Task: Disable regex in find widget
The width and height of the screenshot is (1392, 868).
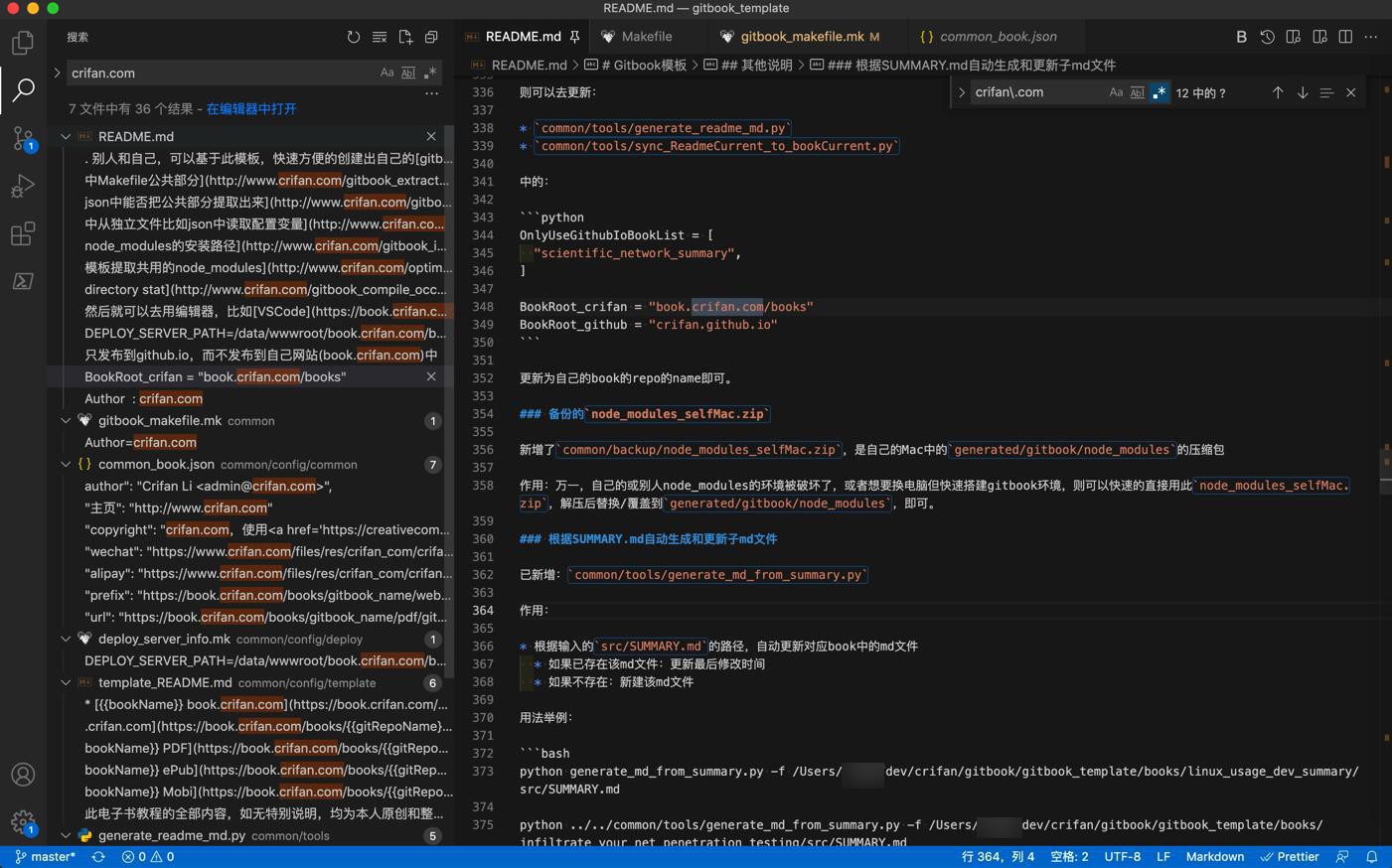Action: (1160, 92)
